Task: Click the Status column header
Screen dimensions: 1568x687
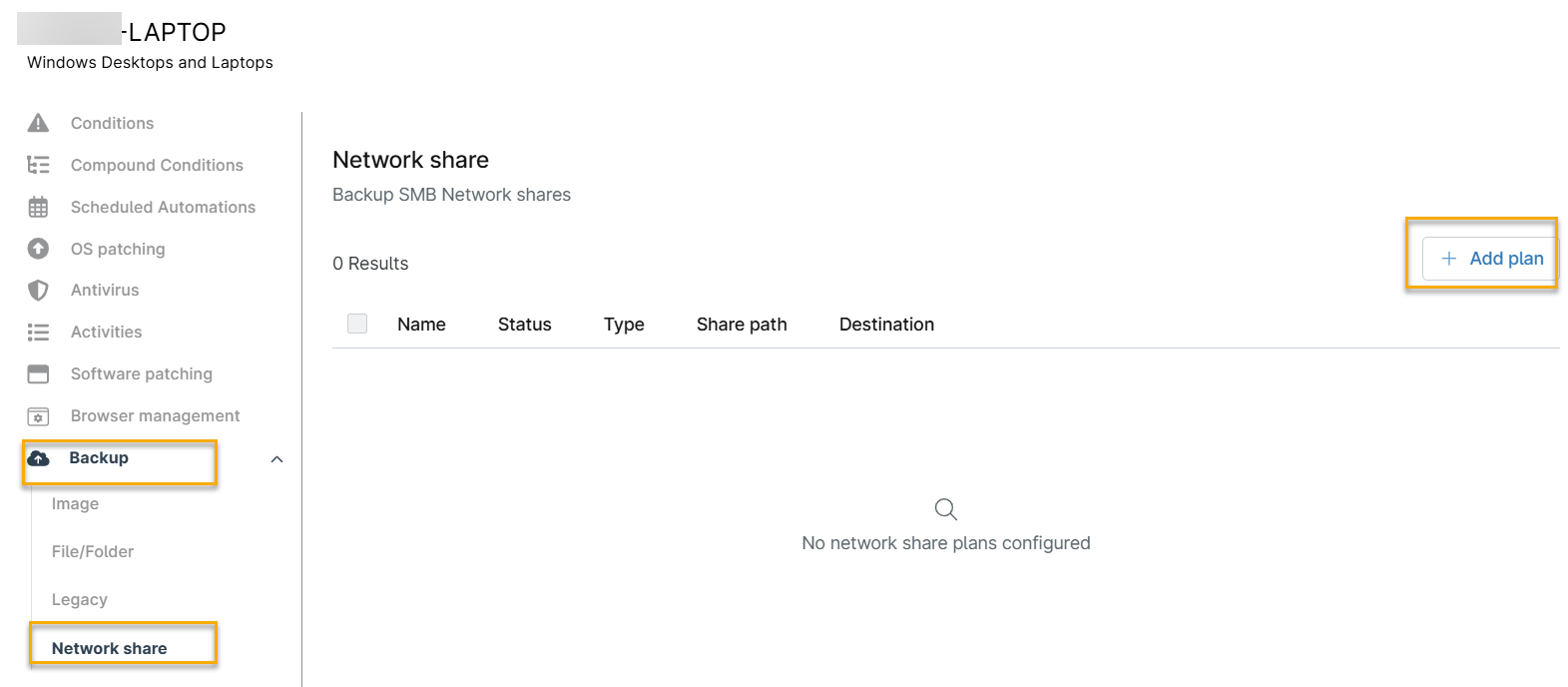Action: (524, 325)
